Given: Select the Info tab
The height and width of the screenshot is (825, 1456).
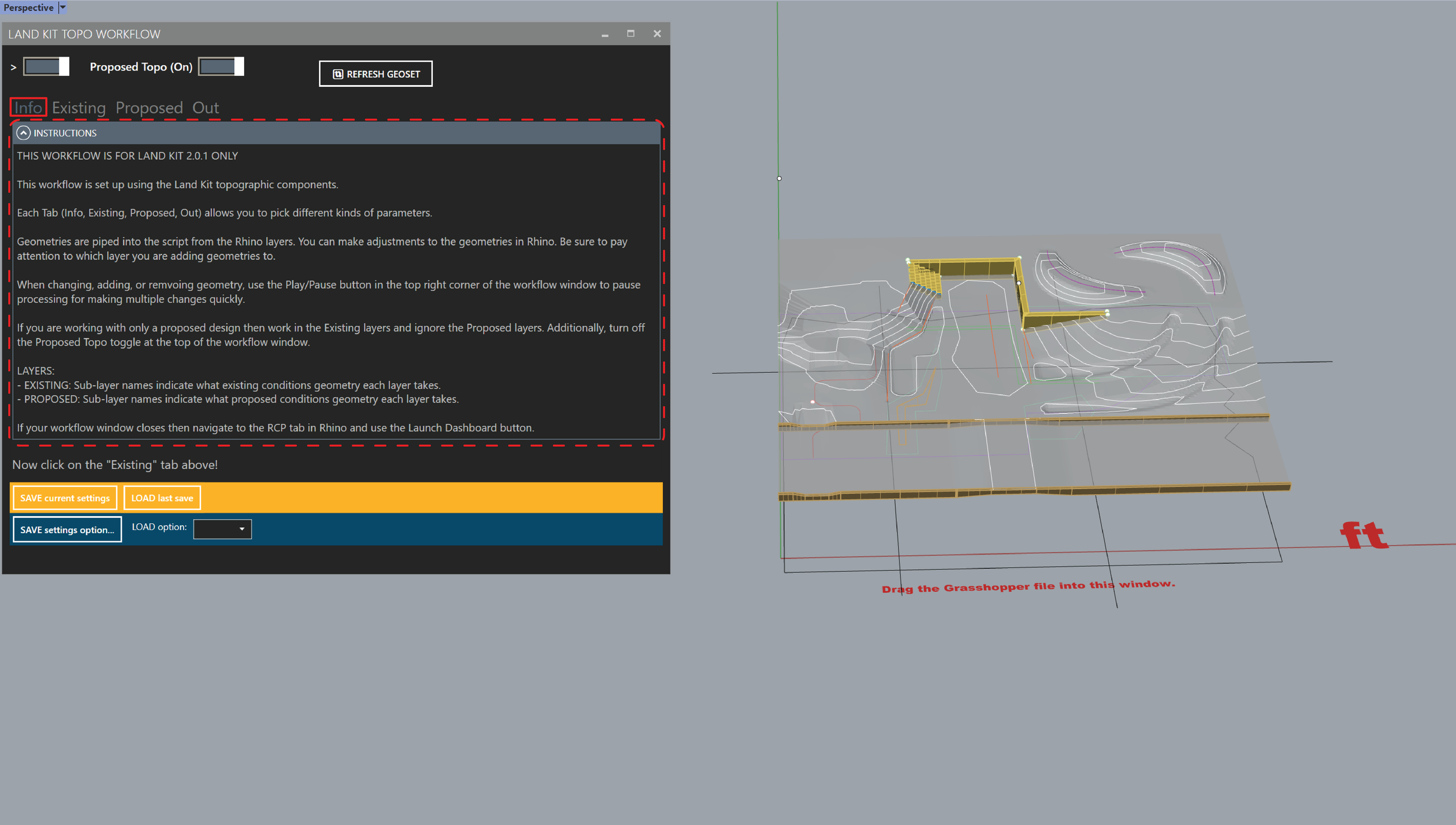Looking at the screenshot, I should (x=28, y=108).
